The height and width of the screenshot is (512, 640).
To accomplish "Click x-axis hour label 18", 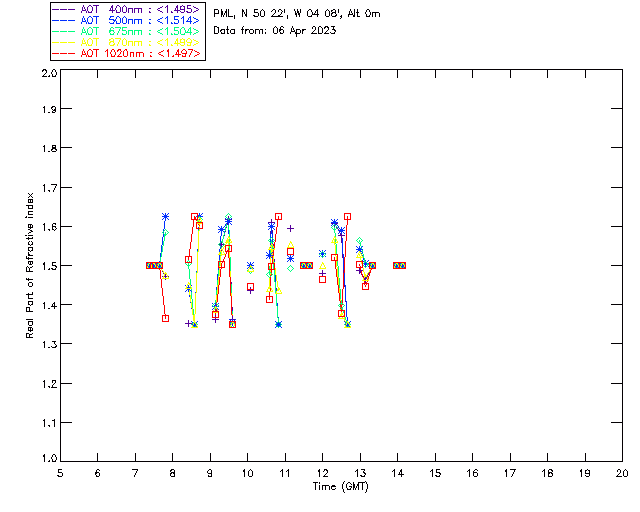I will (547, 473).
